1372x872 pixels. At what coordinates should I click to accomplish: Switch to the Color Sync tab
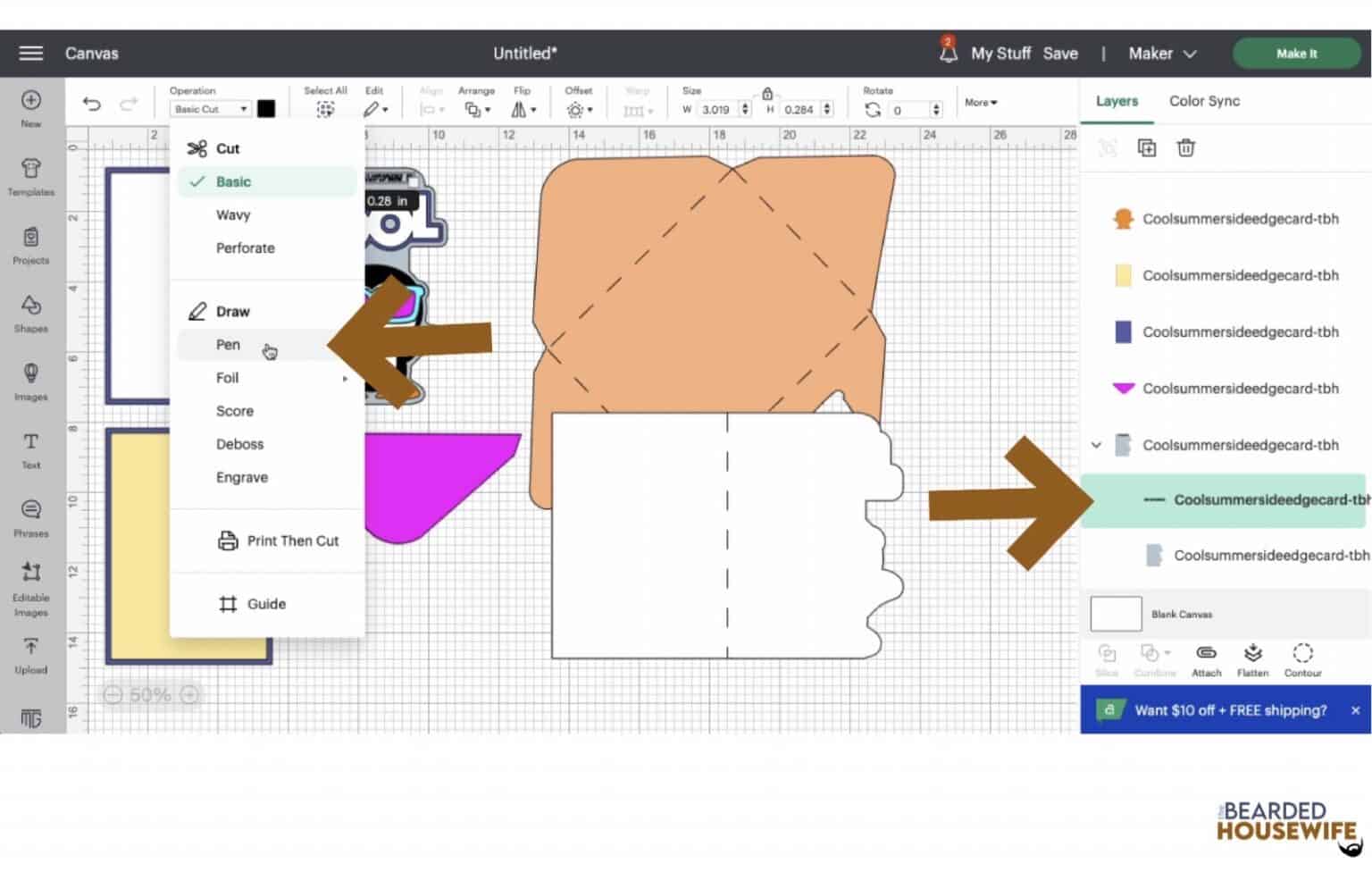1204,101
